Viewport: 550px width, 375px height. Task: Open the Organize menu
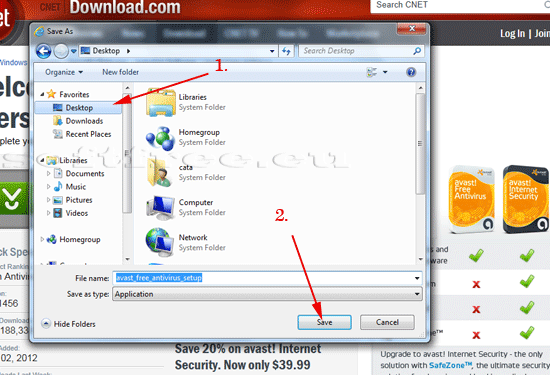pos(64,72)
